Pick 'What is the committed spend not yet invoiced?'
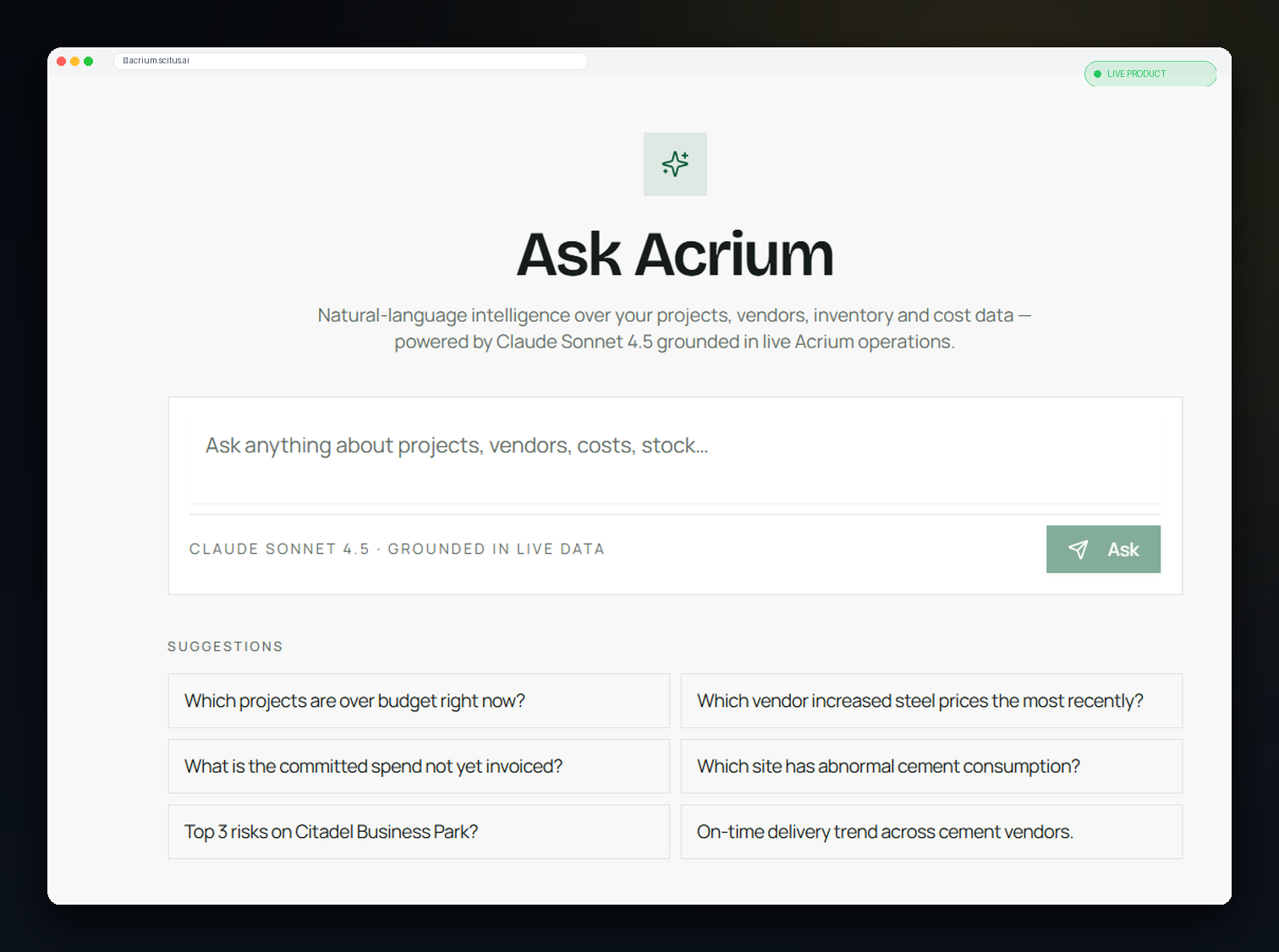 pyautogui.click(x=419, y=766)
